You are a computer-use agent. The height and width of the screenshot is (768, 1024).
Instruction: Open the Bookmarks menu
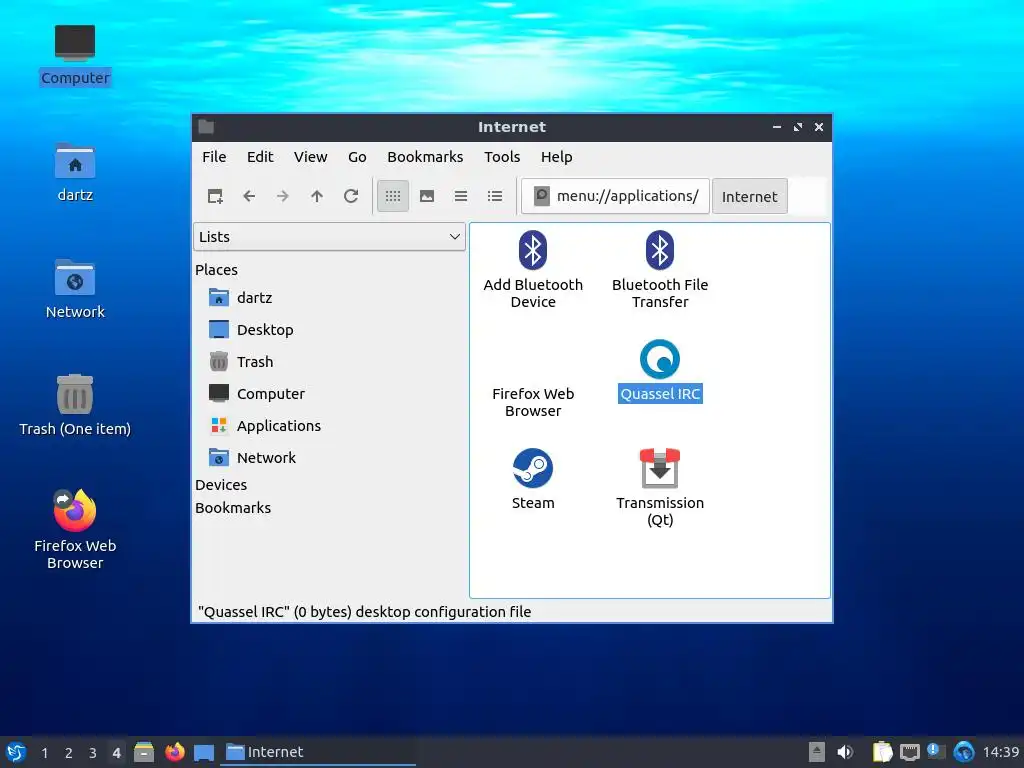point(425,157)
